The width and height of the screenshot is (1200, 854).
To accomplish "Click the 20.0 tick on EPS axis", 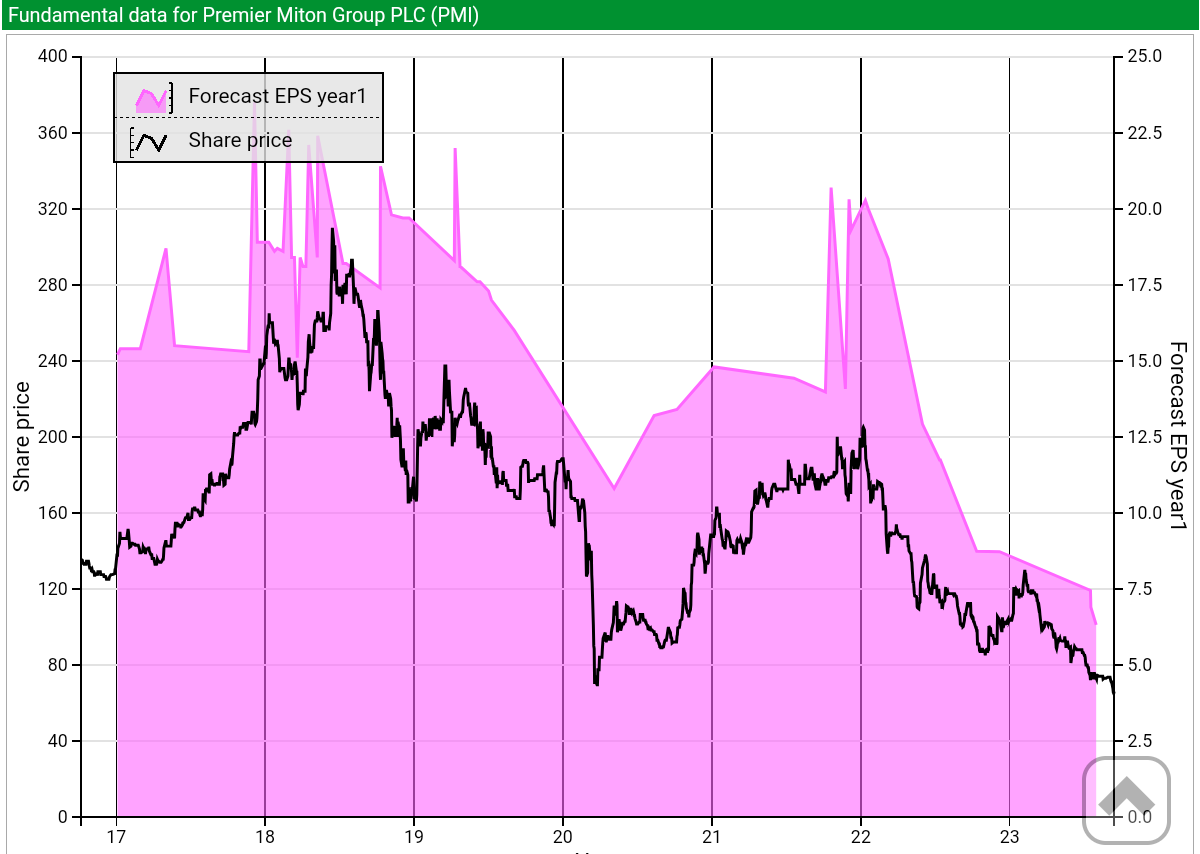I will (x=1144, y=209).
